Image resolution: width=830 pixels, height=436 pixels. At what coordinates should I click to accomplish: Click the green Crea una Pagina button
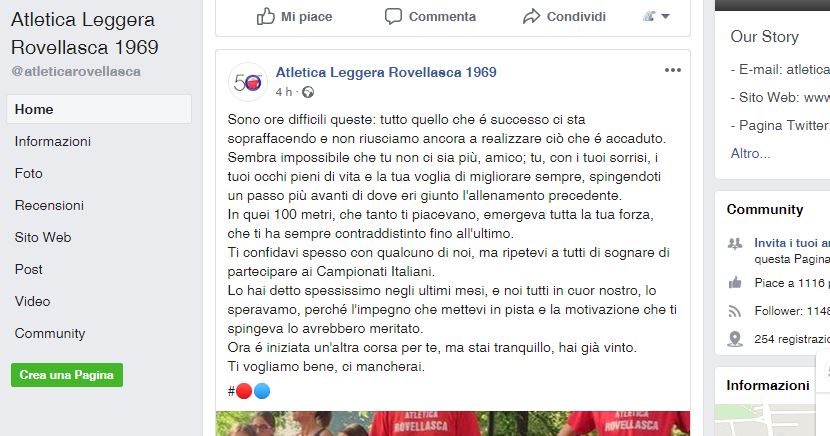pos(67,375)
